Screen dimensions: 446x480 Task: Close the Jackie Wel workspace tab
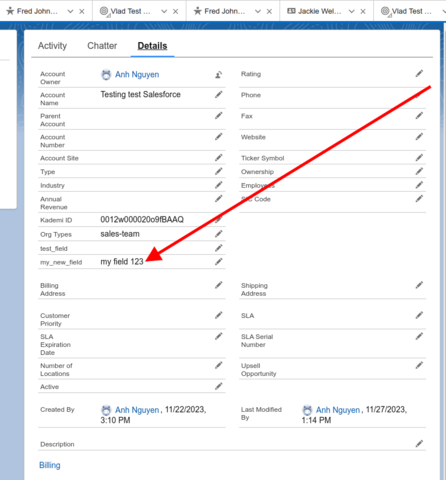tap(363, 11)
